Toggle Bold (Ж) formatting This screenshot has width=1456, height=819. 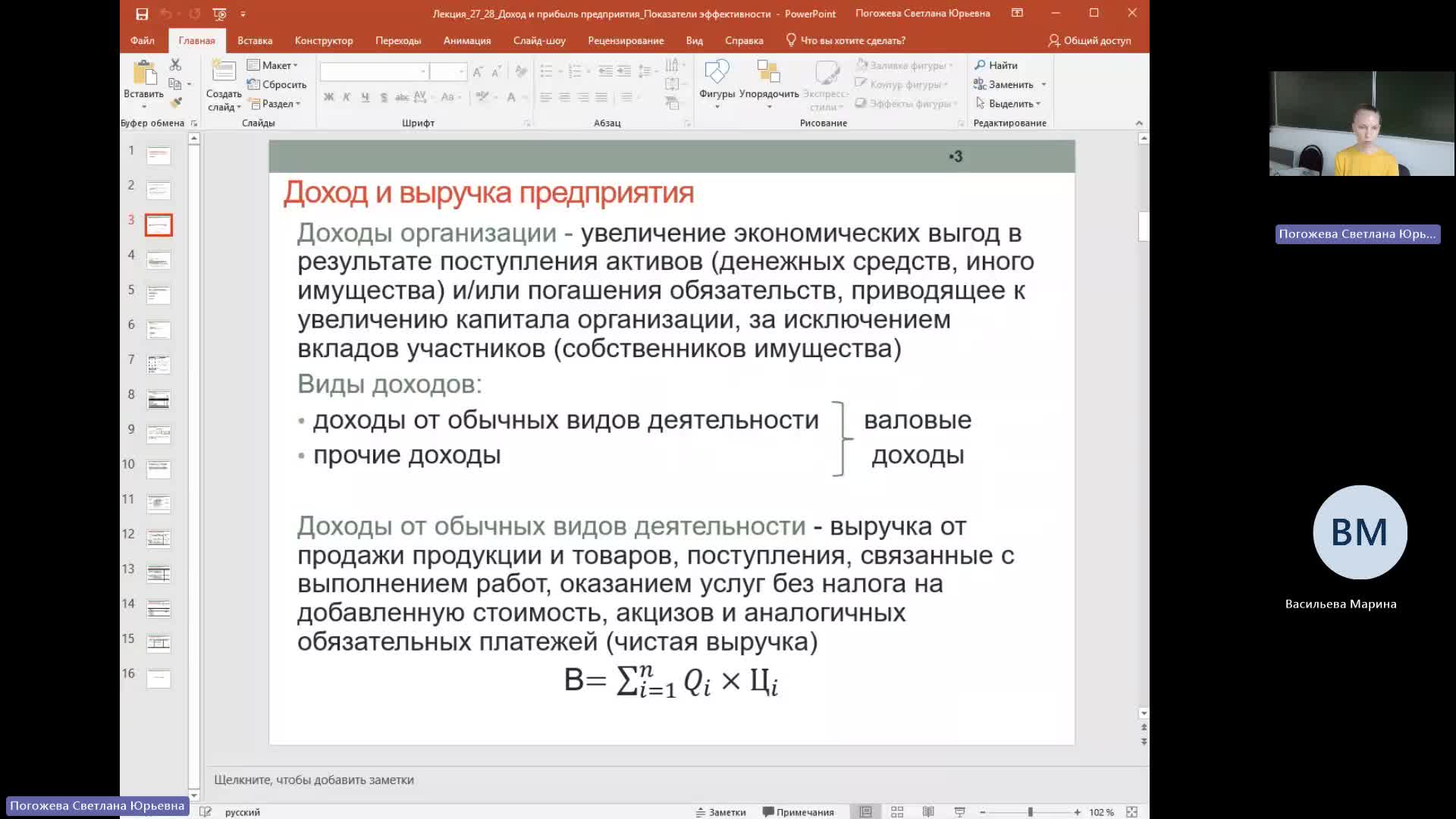tap(328, 97)
